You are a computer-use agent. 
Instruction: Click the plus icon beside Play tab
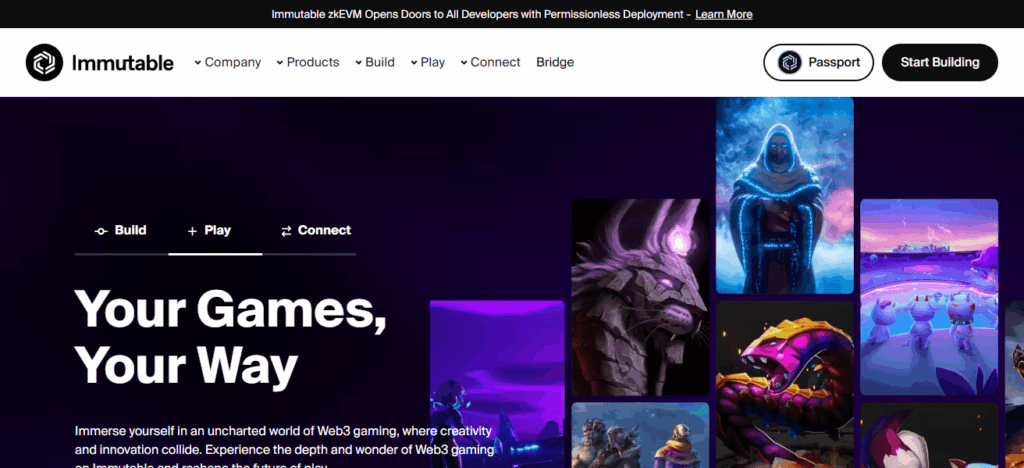[192, 231]
